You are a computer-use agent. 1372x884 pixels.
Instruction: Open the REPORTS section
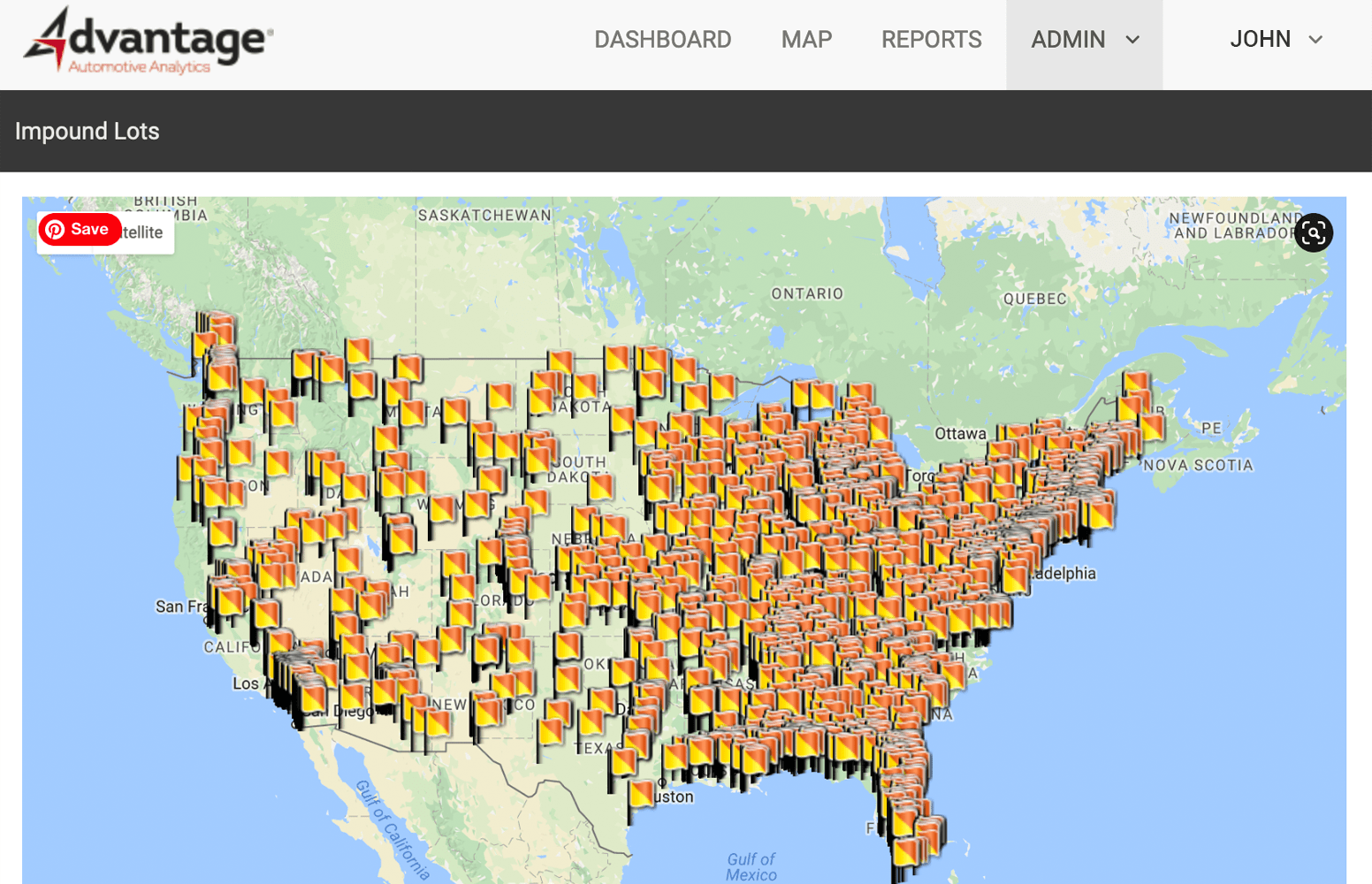(x=931, y=40)
